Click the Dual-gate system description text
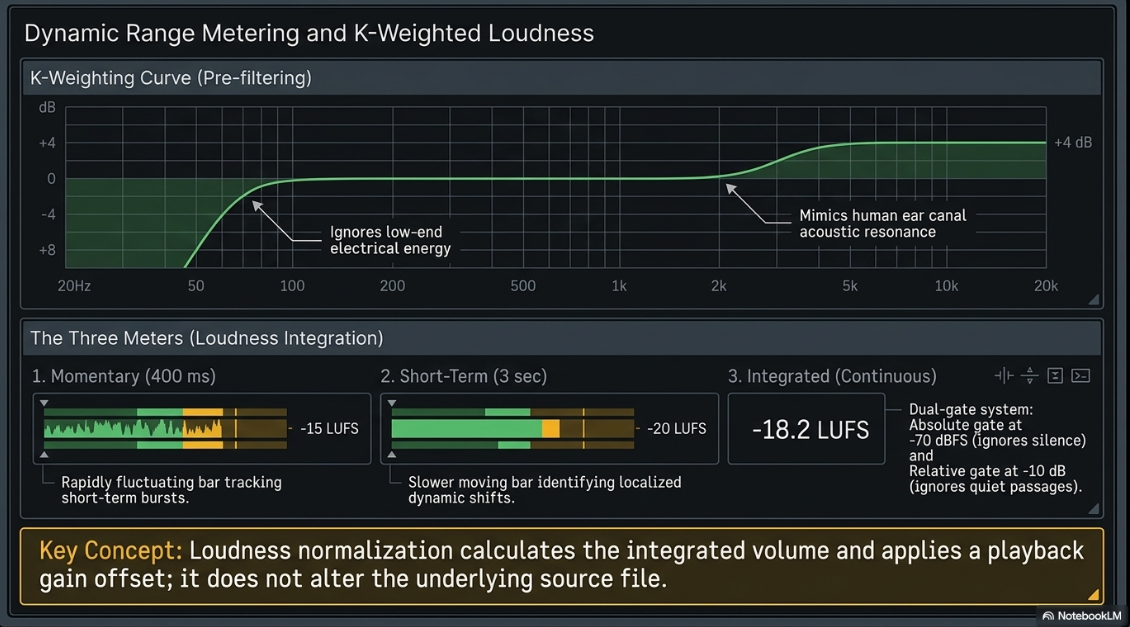This screenshot has width=1130, height=627. click(997, 448)
